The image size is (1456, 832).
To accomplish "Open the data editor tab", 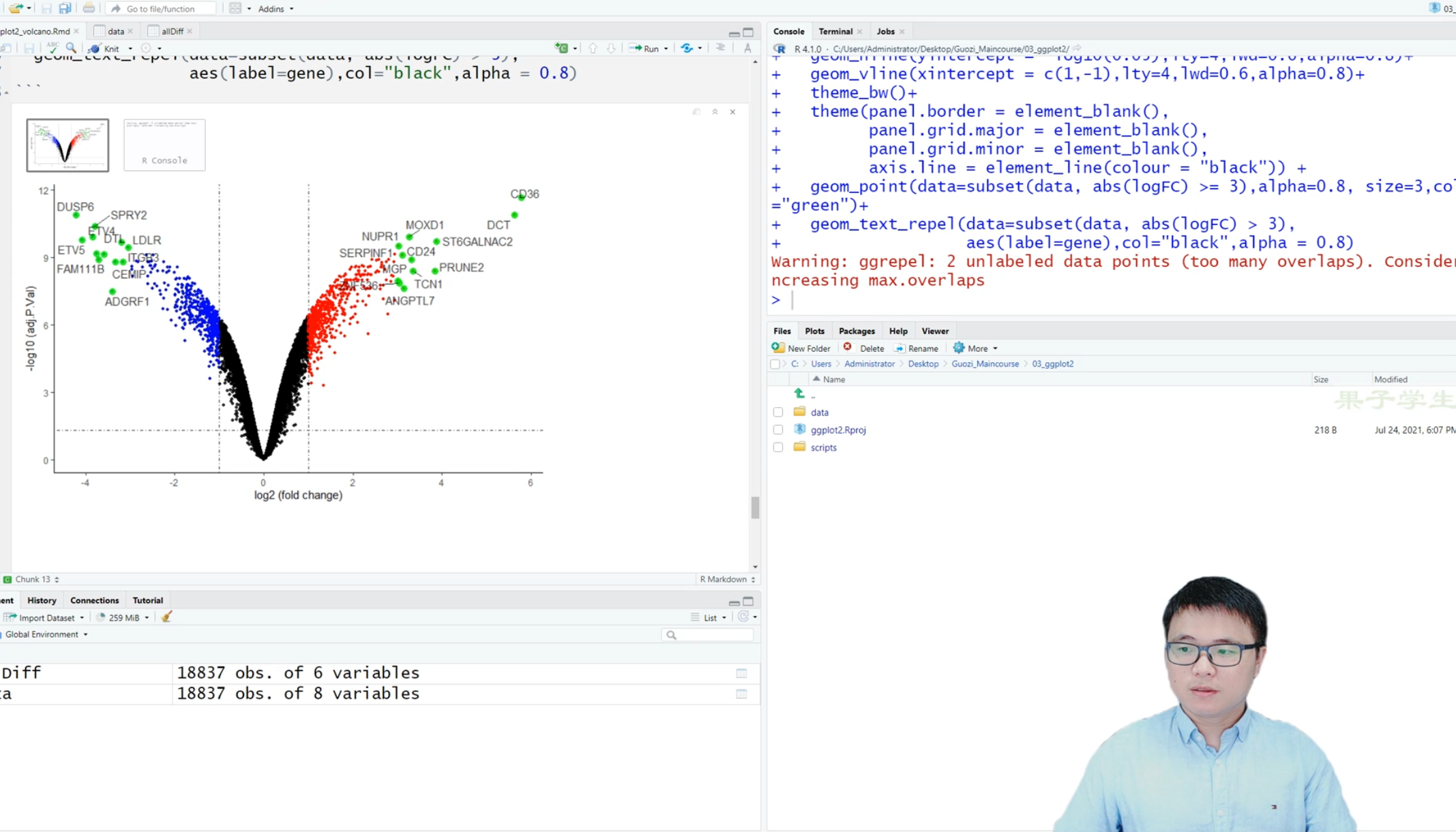I will (x=115, y=31).
